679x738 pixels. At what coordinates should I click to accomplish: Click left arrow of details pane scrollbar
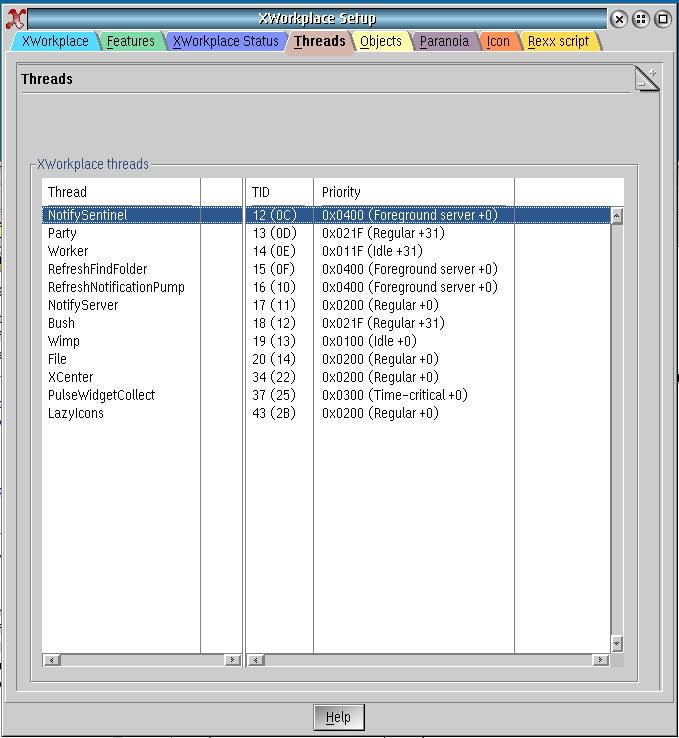click(x=256, y=660)
